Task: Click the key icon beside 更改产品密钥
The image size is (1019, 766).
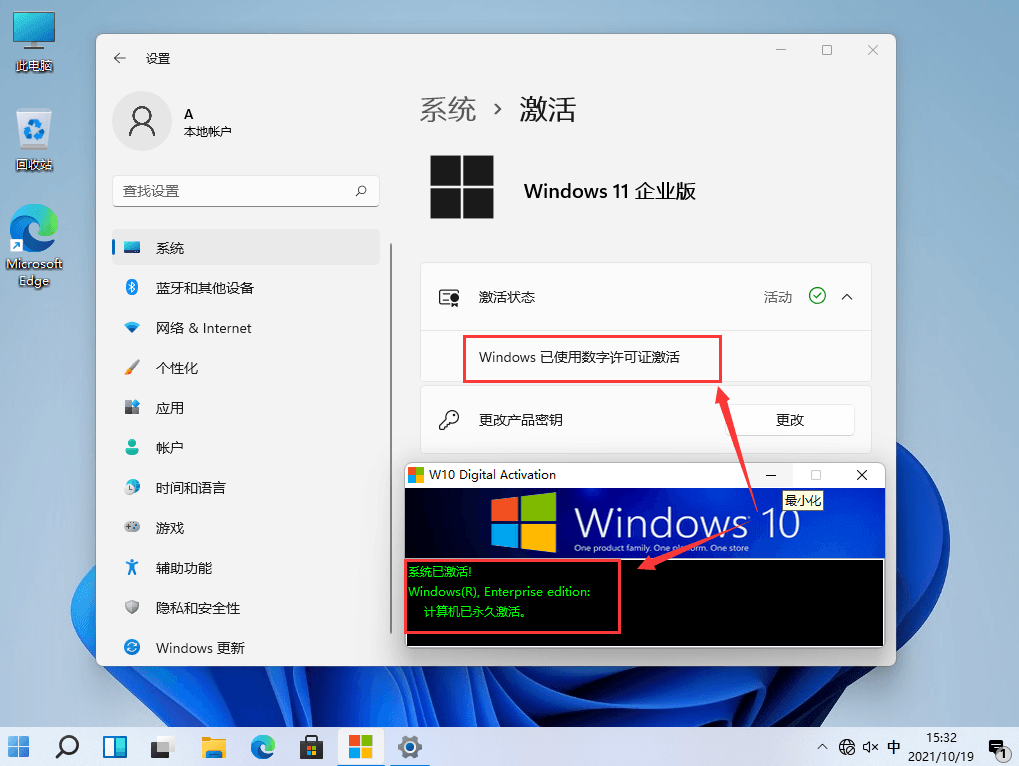Action: [449, 420]
